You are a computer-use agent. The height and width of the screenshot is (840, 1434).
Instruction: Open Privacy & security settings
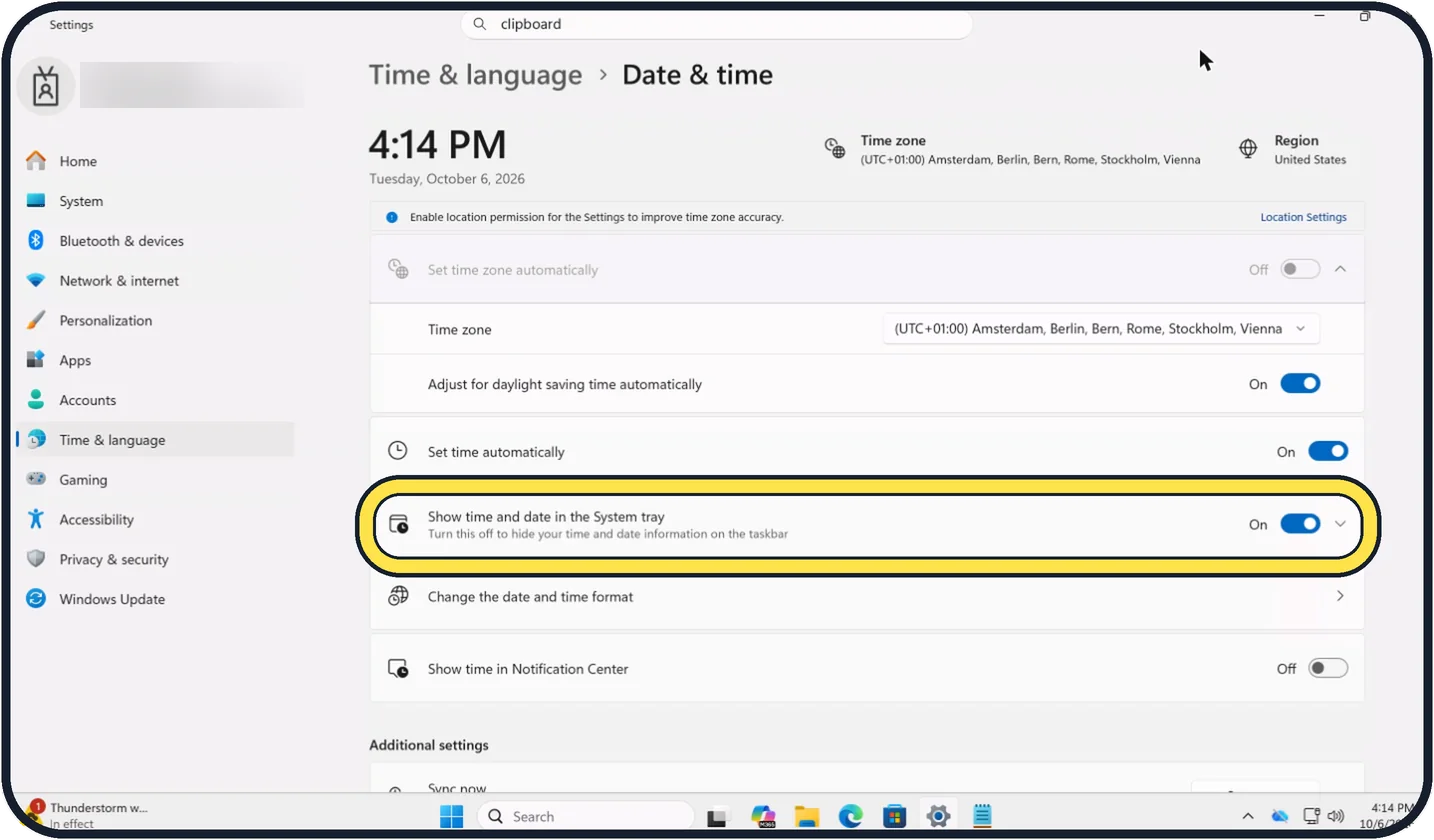[155, 560]
